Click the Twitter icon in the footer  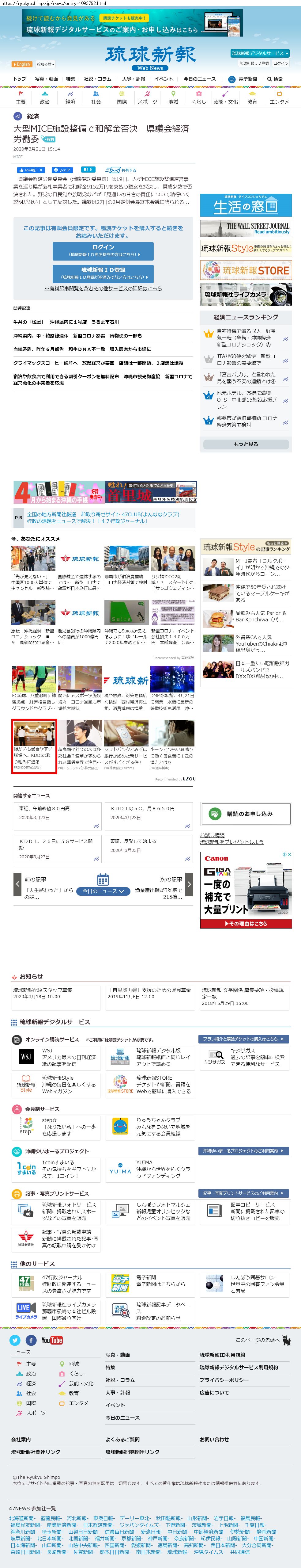15,1340
